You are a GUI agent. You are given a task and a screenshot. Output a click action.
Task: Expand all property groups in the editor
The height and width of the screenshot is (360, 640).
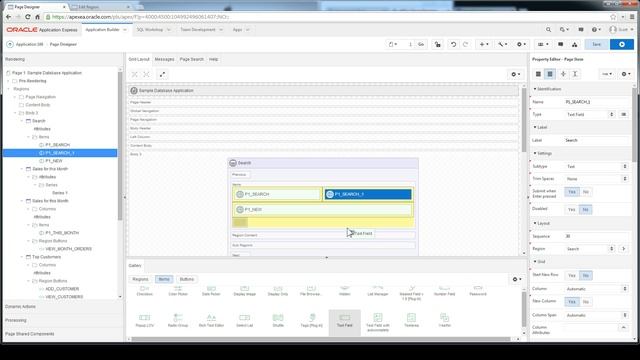coord(575,74)
